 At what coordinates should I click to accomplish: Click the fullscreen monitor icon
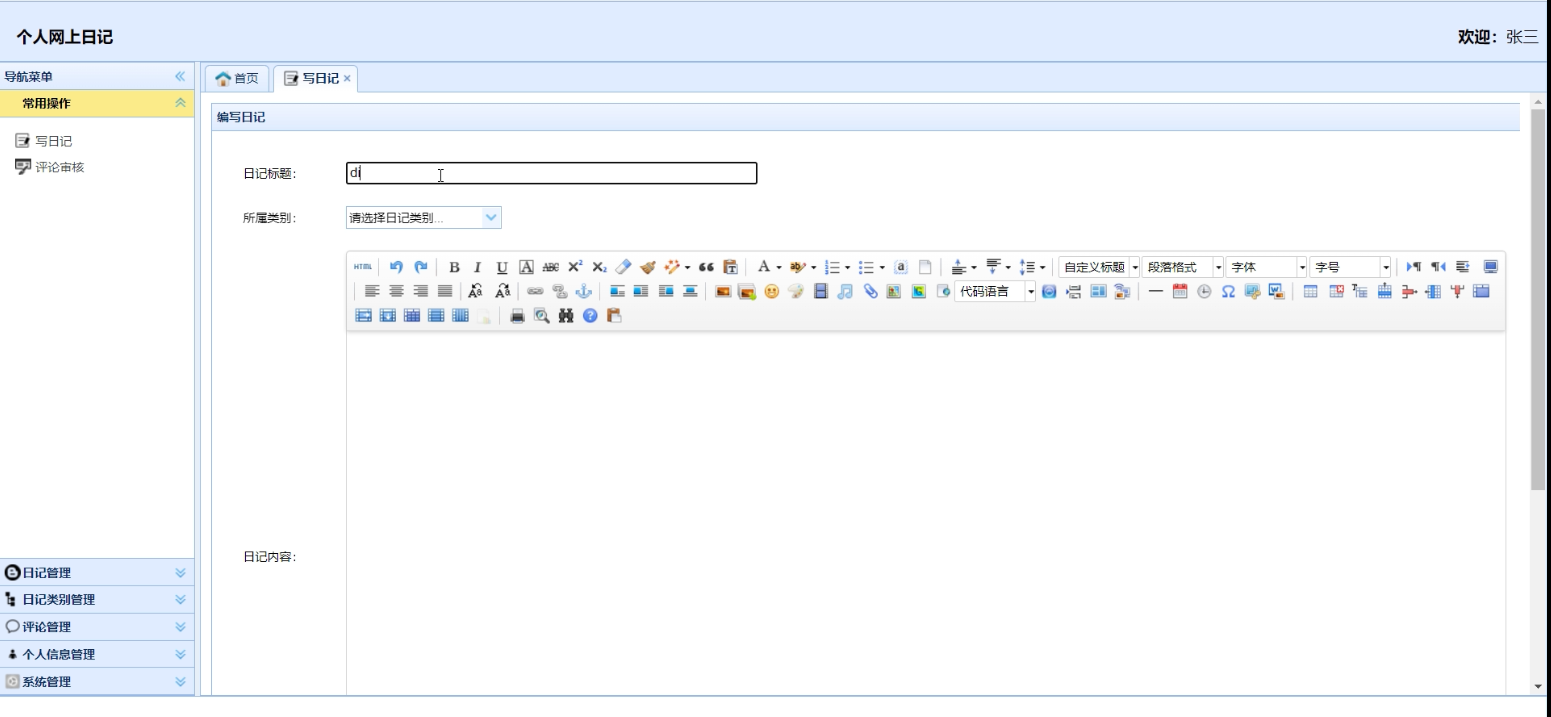point(1491,267)
